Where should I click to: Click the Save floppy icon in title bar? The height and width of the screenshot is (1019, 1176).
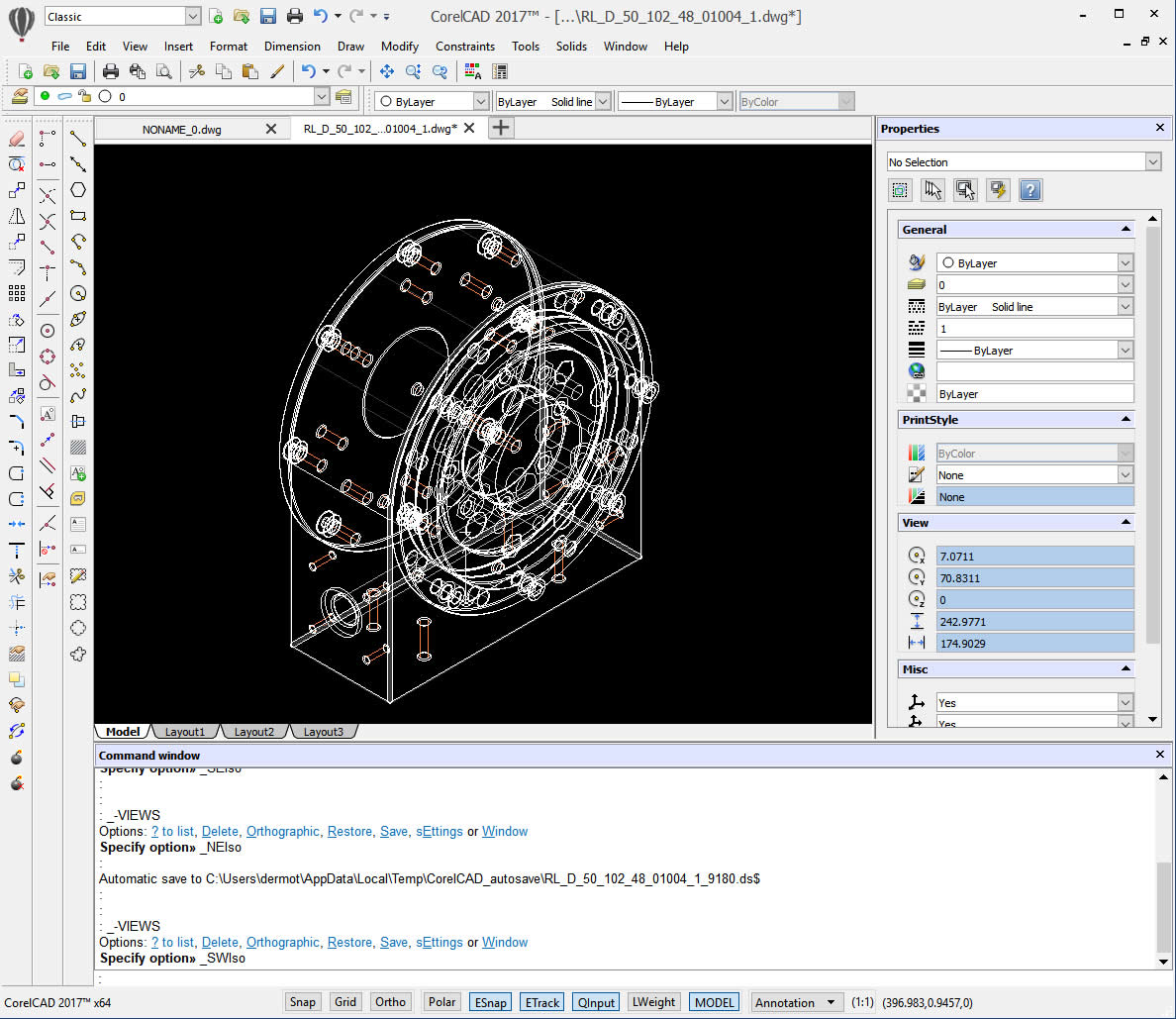coord(267,16)
